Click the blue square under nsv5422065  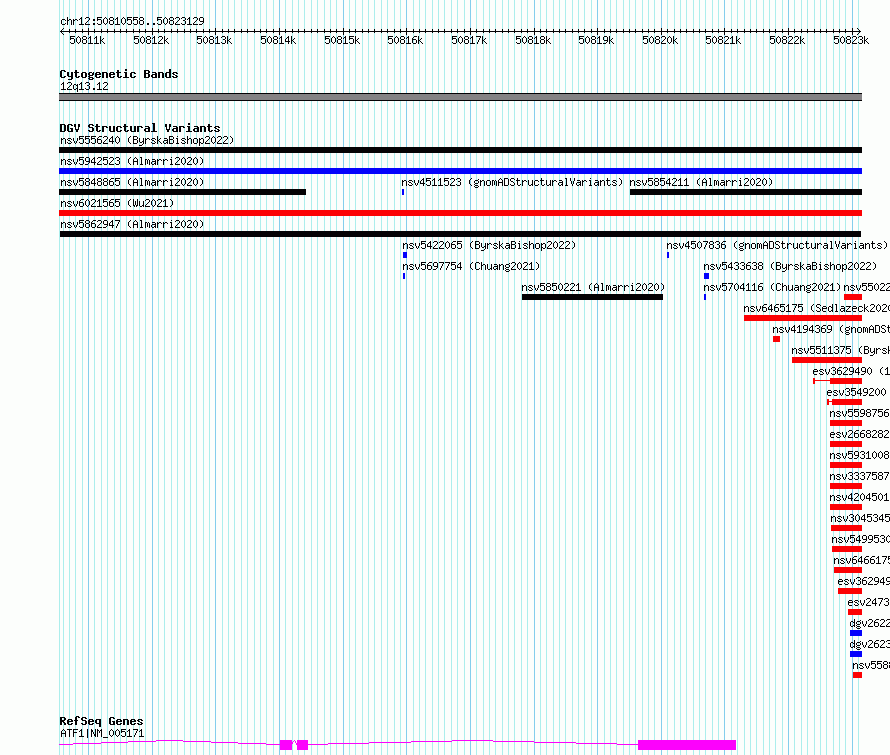pyautogui.click(x=405, y=255)
